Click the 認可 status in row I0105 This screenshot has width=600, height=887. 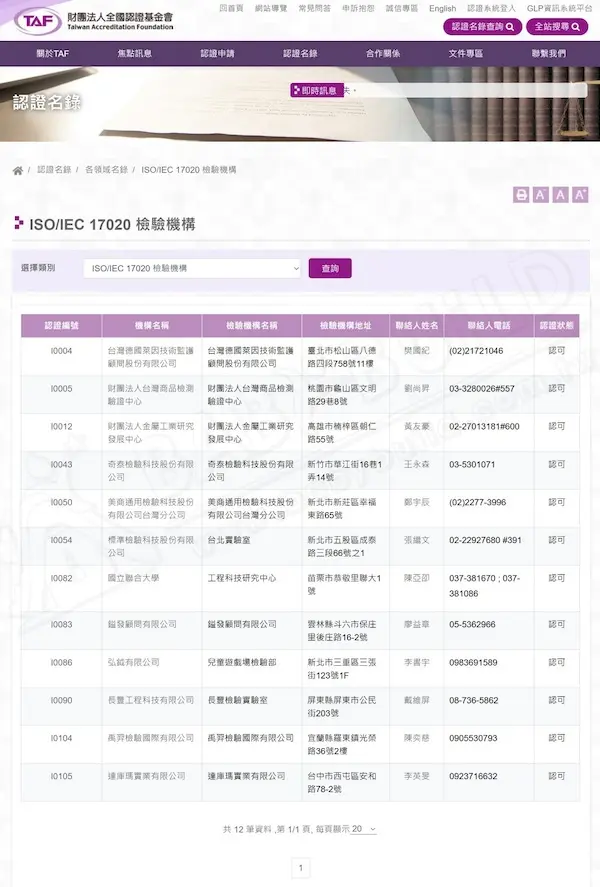click(556, 776)
